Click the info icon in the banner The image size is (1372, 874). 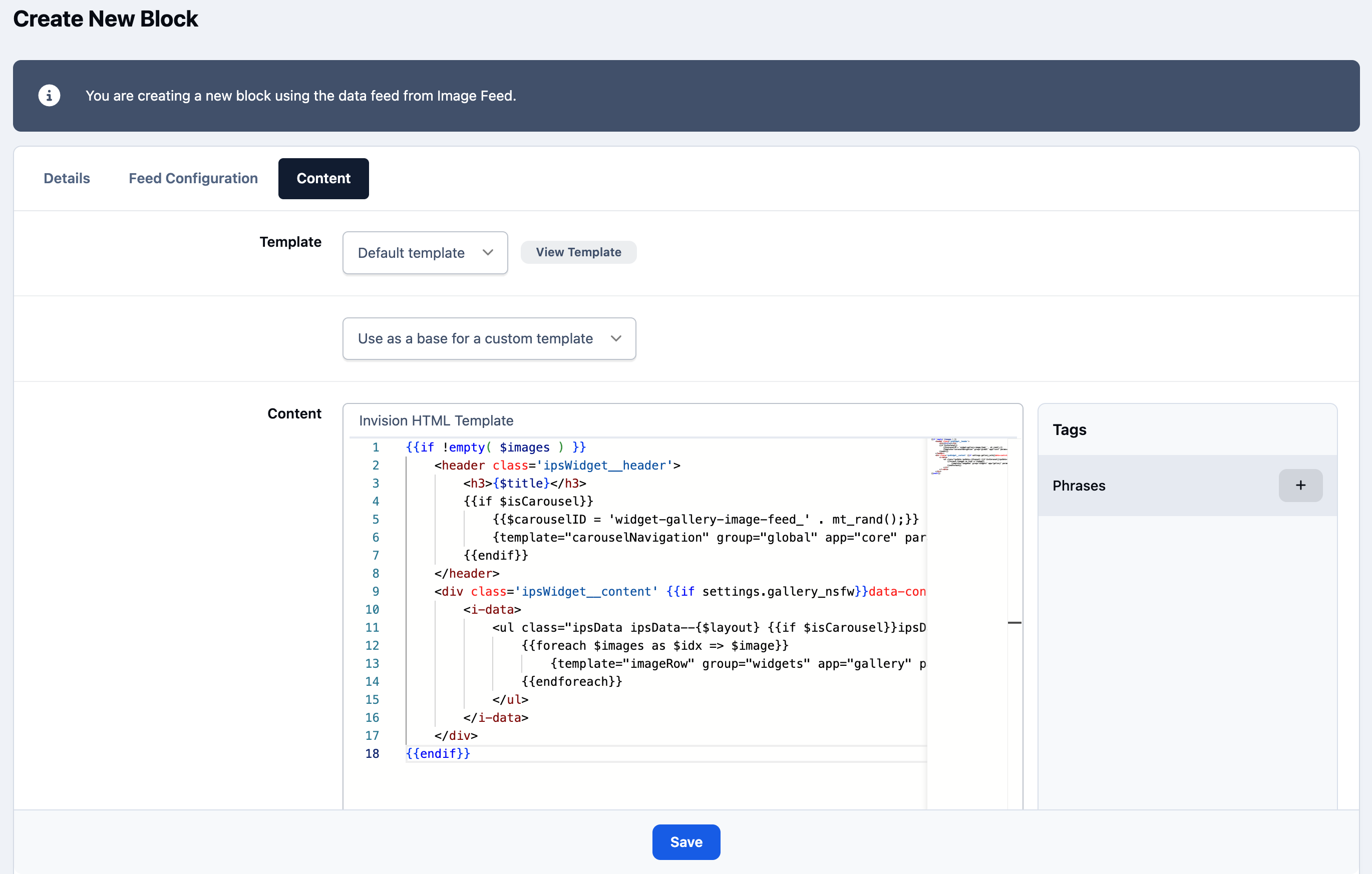[x=49, y=95]
